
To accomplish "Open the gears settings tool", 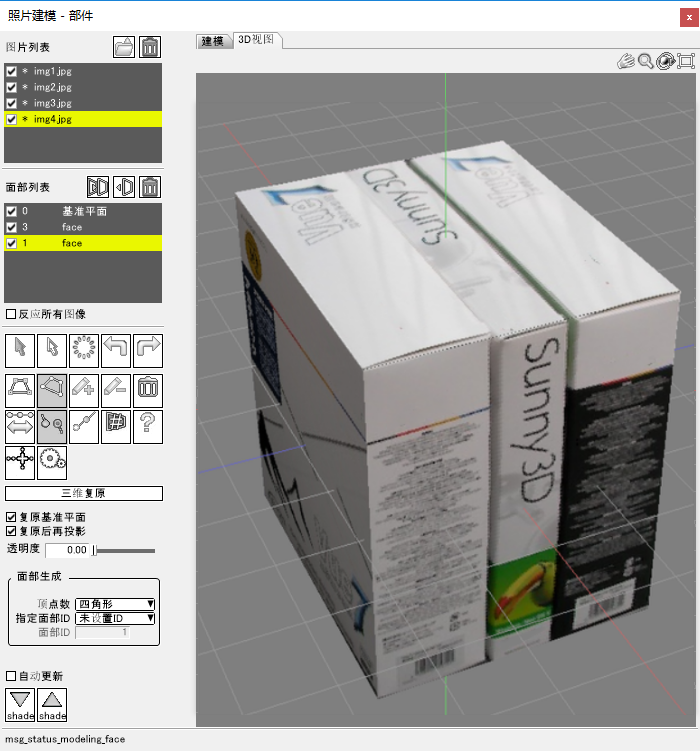I will 52,462.
